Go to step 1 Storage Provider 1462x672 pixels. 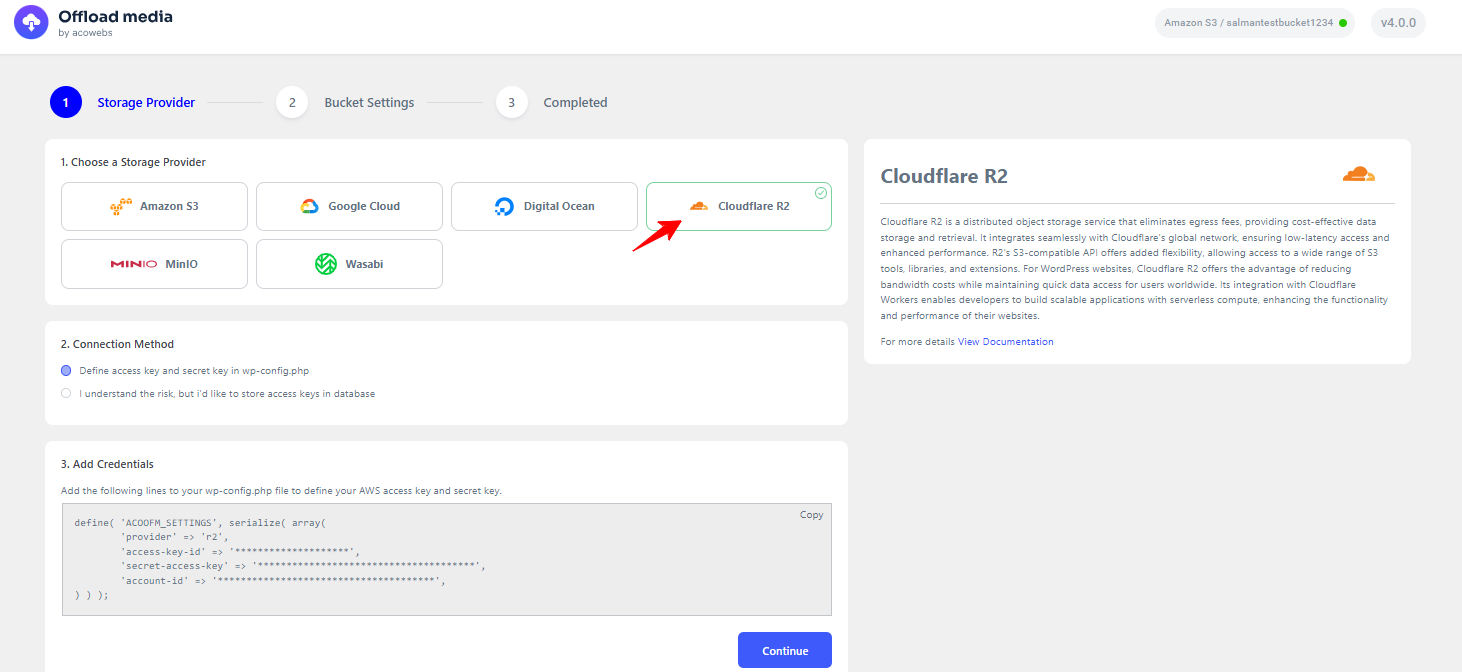coord(66,102)
